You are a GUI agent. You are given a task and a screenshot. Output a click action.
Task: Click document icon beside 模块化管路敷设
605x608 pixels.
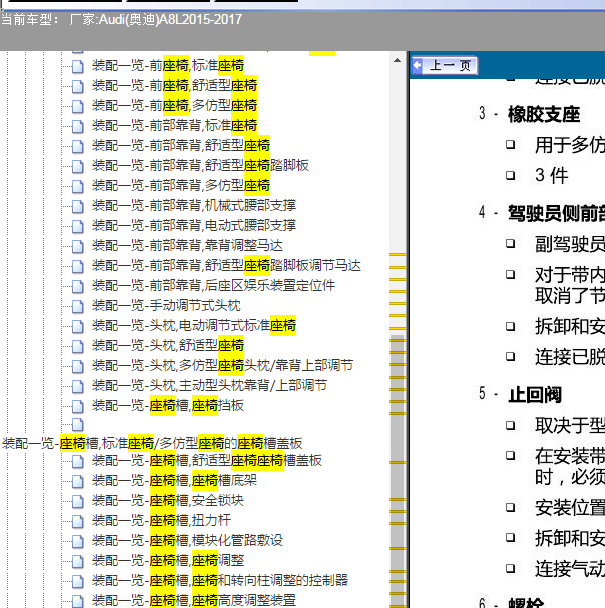point(78,542)
